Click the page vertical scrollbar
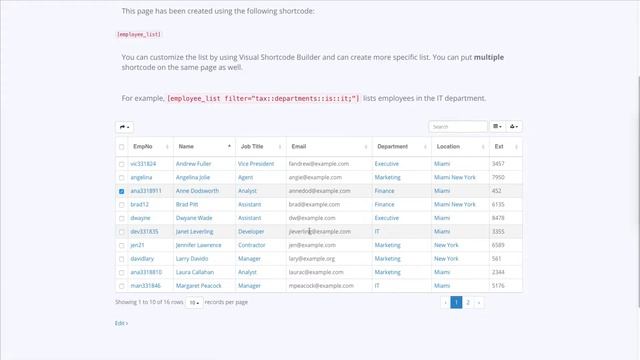This screenshot has height=360, width=640. tap(638, 192)
